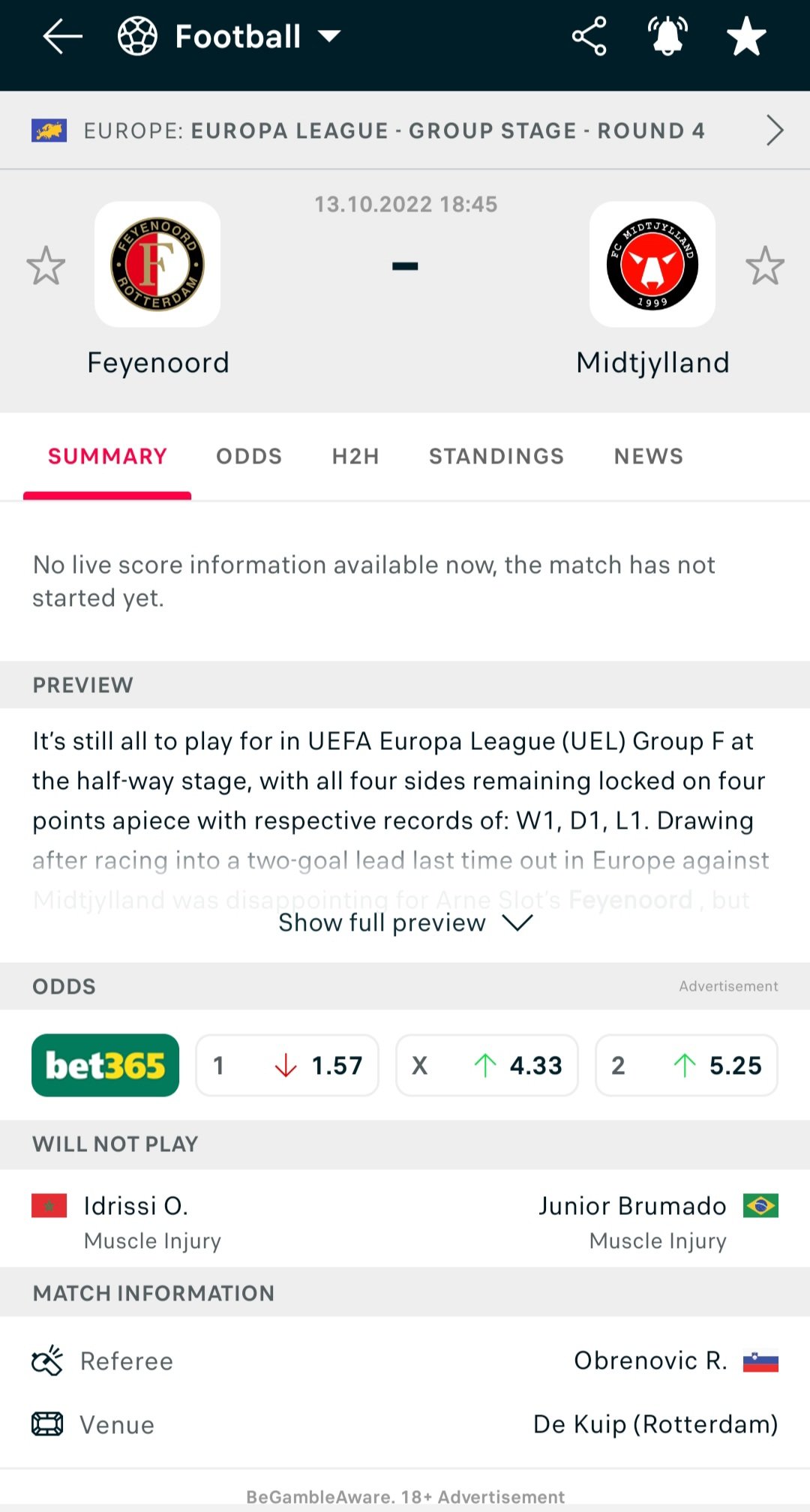Tap the notification bell icon
Viewport: 810px width, 1512px height.
click(667, 36)
